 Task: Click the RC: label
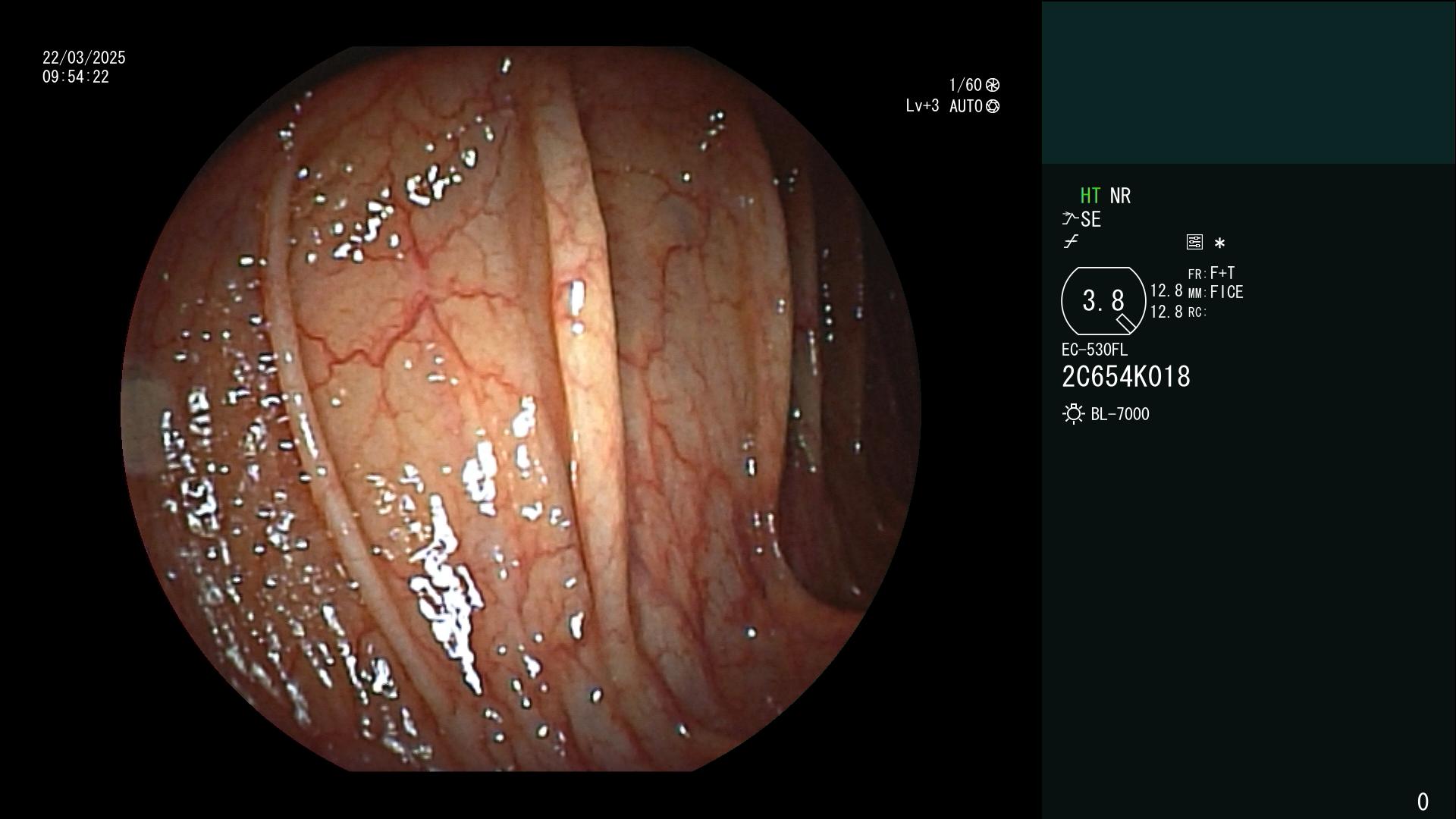click(1197, 312)
